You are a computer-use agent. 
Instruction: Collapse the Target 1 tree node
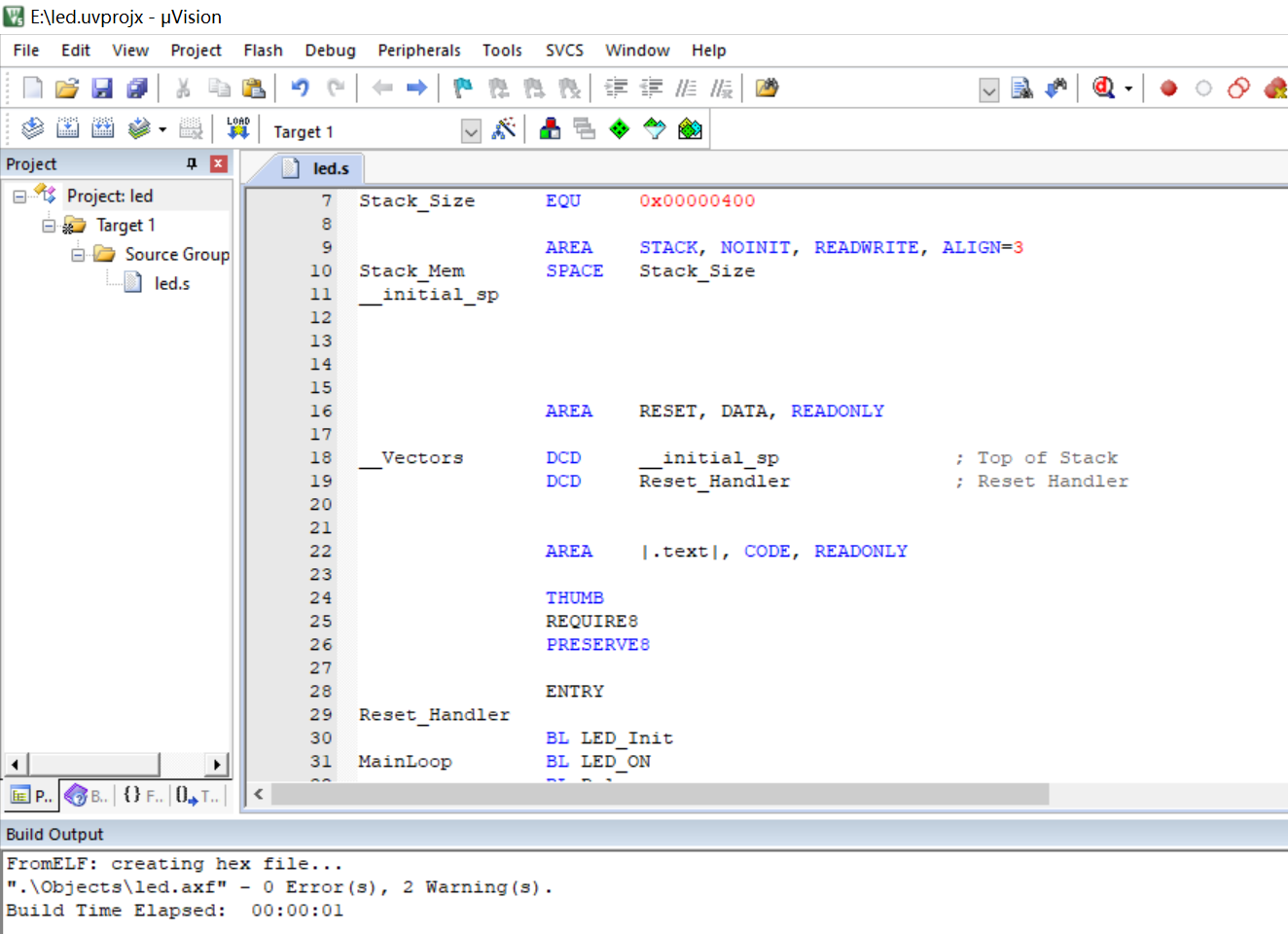[x=49, y=226]
